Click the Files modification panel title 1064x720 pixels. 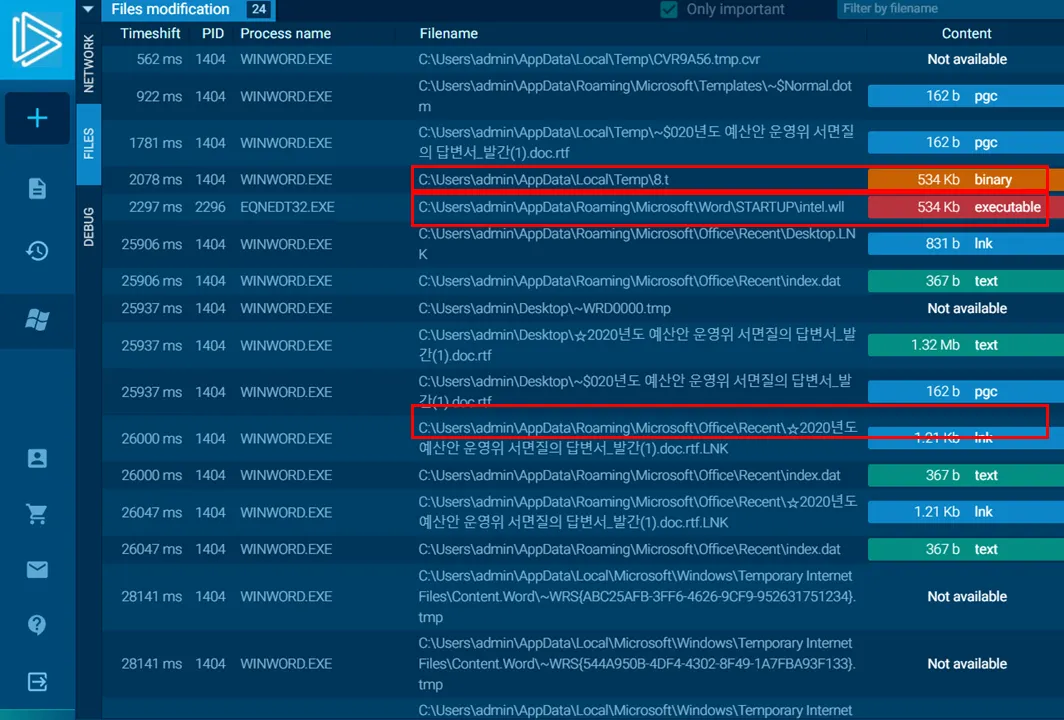170,10
